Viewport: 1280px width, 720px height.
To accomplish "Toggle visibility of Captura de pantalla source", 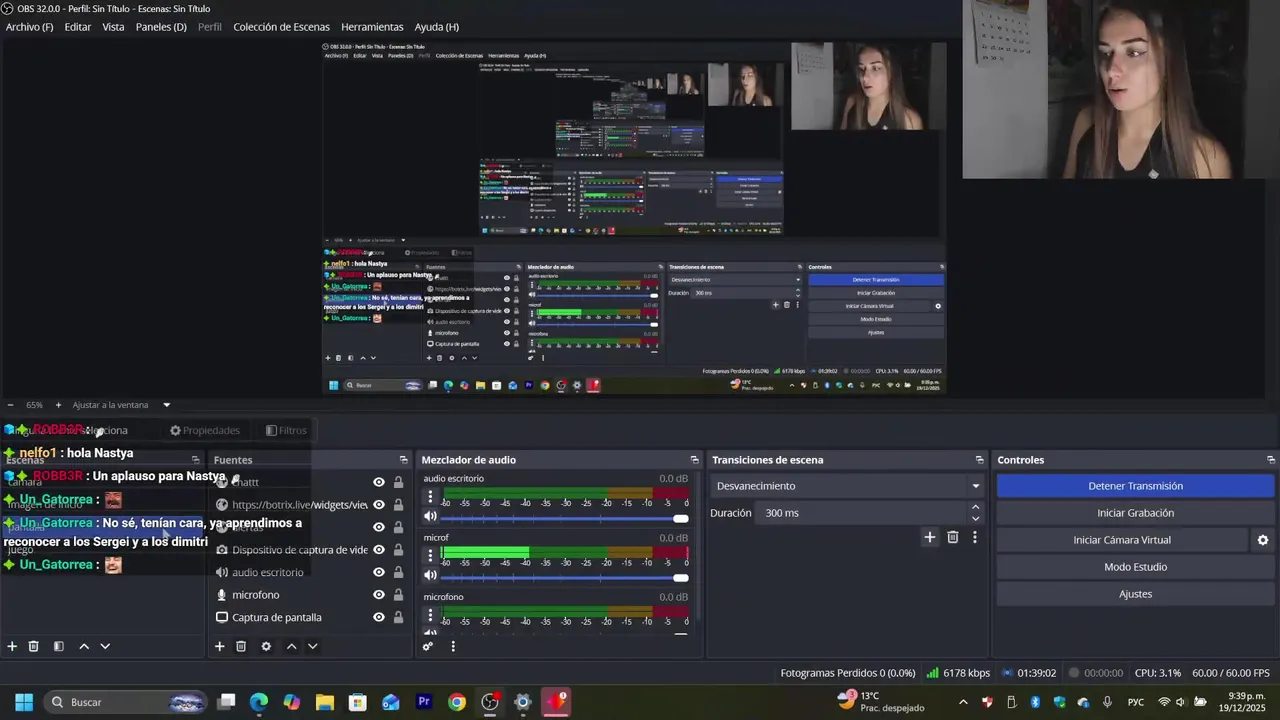I will pos(379,617).
